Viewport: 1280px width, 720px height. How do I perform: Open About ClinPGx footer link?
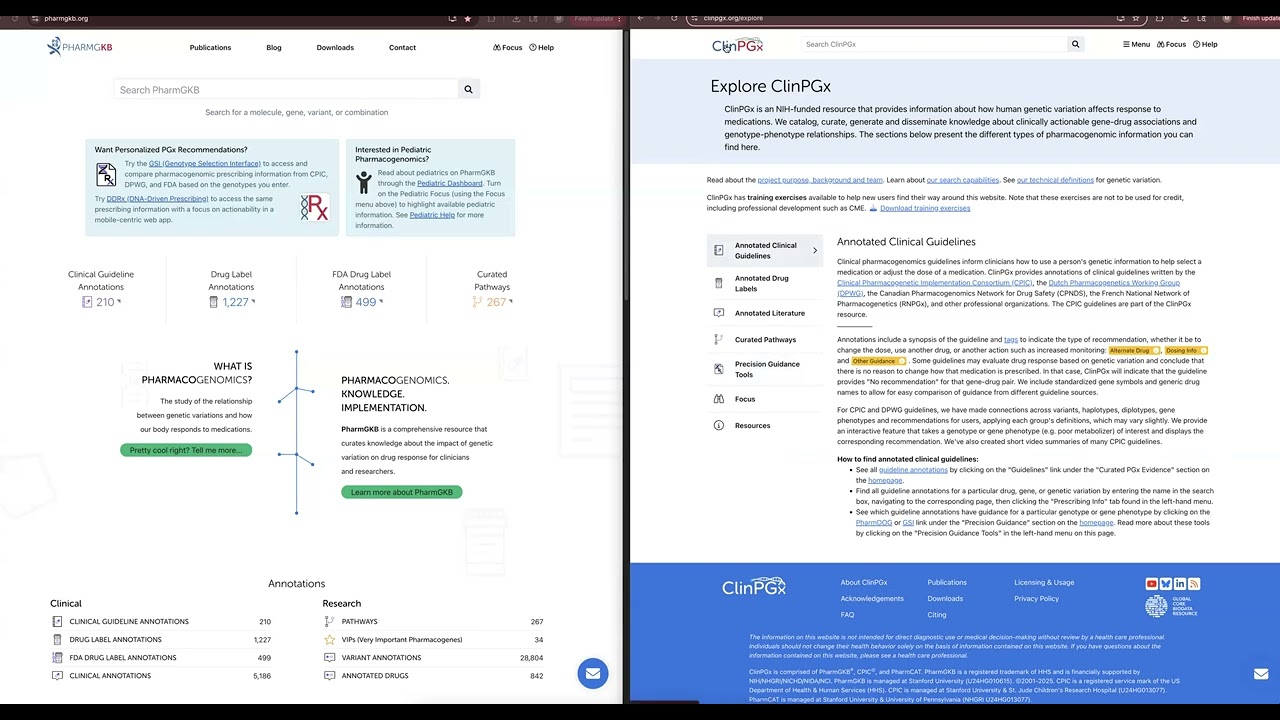(864, 583)
